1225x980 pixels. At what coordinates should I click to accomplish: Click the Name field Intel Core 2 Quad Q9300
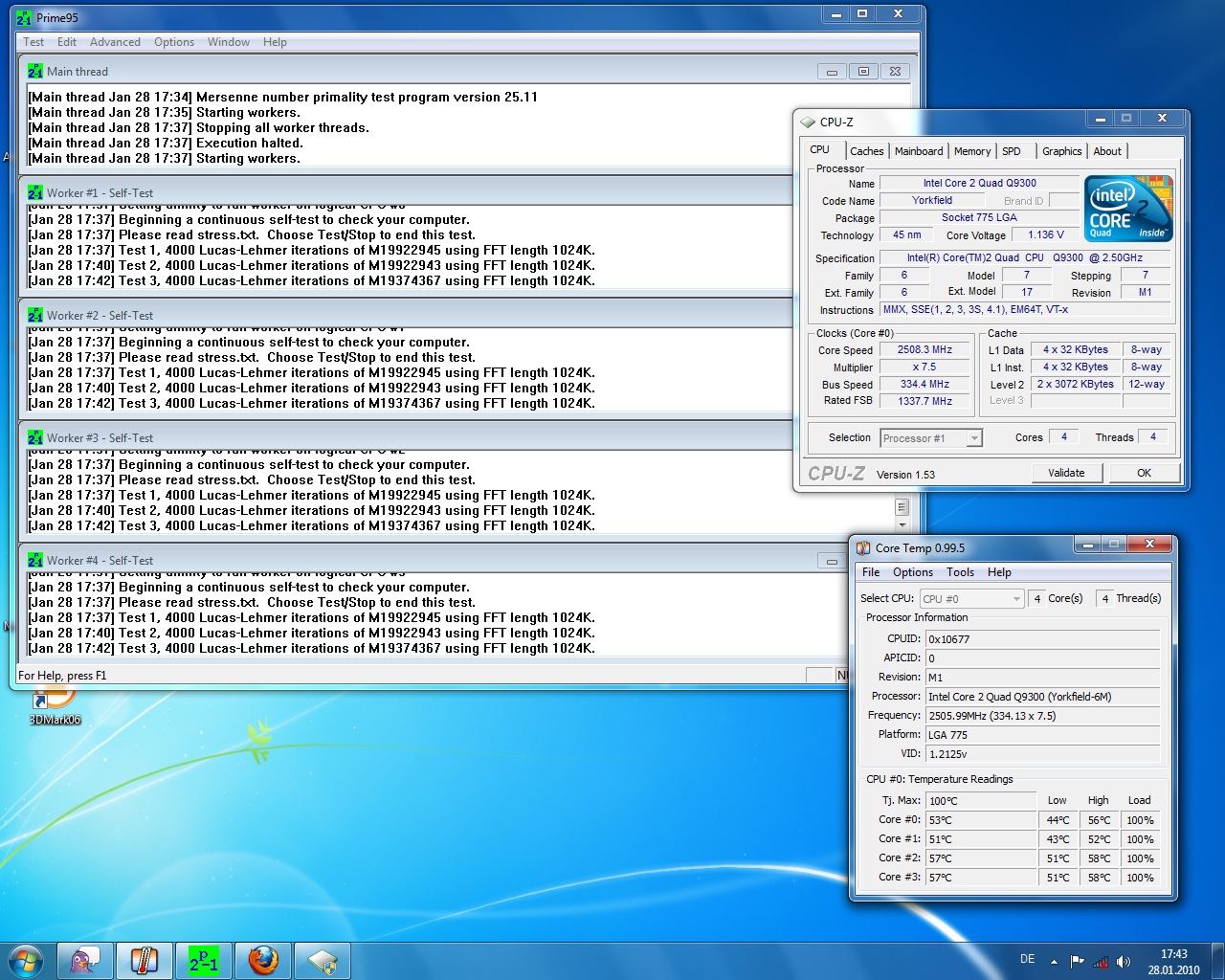tap(979, 184)
